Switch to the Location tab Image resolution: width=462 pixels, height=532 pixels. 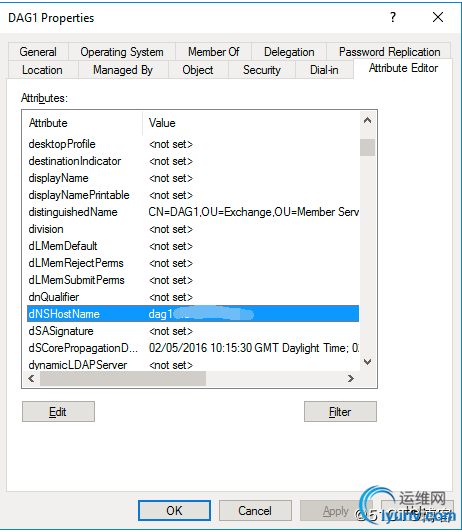pos(42,70)
